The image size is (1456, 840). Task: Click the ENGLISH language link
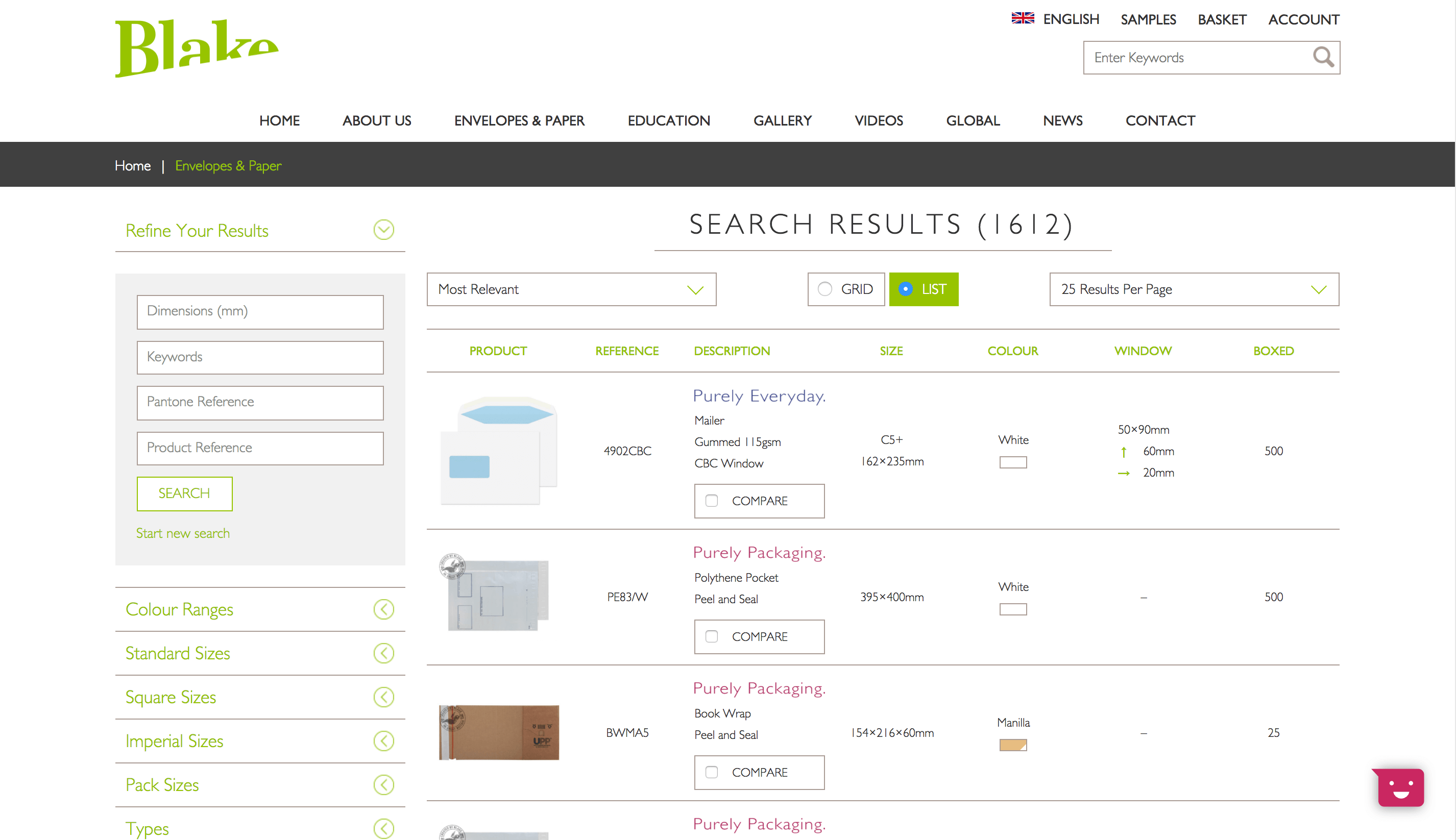[1071, 19]
